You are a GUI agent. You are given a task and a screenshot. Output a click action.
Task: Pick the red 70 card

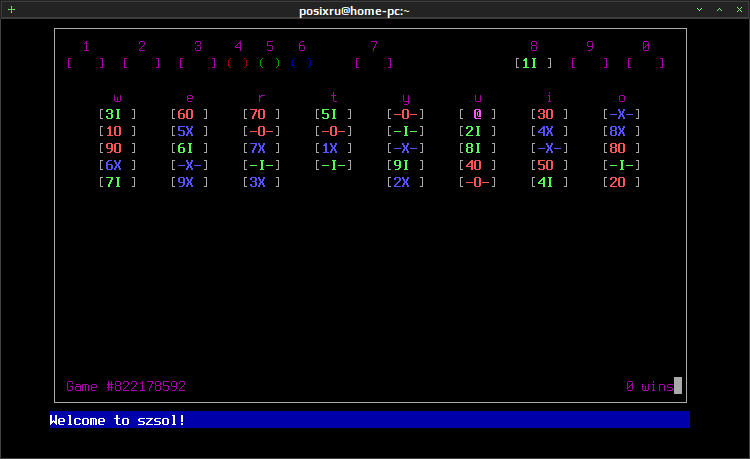click(261, 114)
